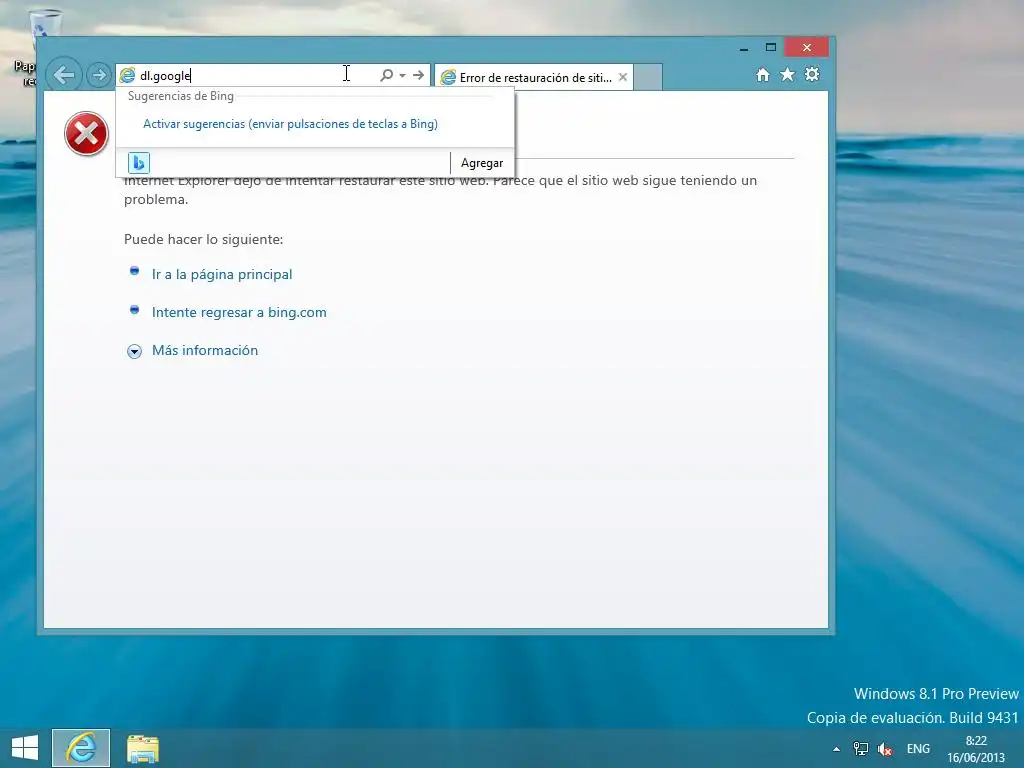
Task: Click 'Sugerencias de Bing' heading text
Action: 181,96
